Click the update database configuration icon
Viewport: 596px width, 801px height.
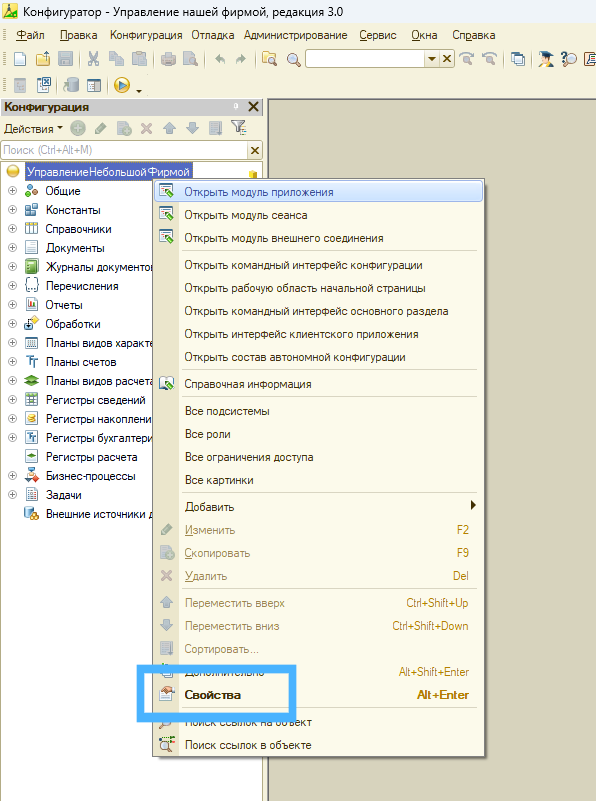coord(71,85)
